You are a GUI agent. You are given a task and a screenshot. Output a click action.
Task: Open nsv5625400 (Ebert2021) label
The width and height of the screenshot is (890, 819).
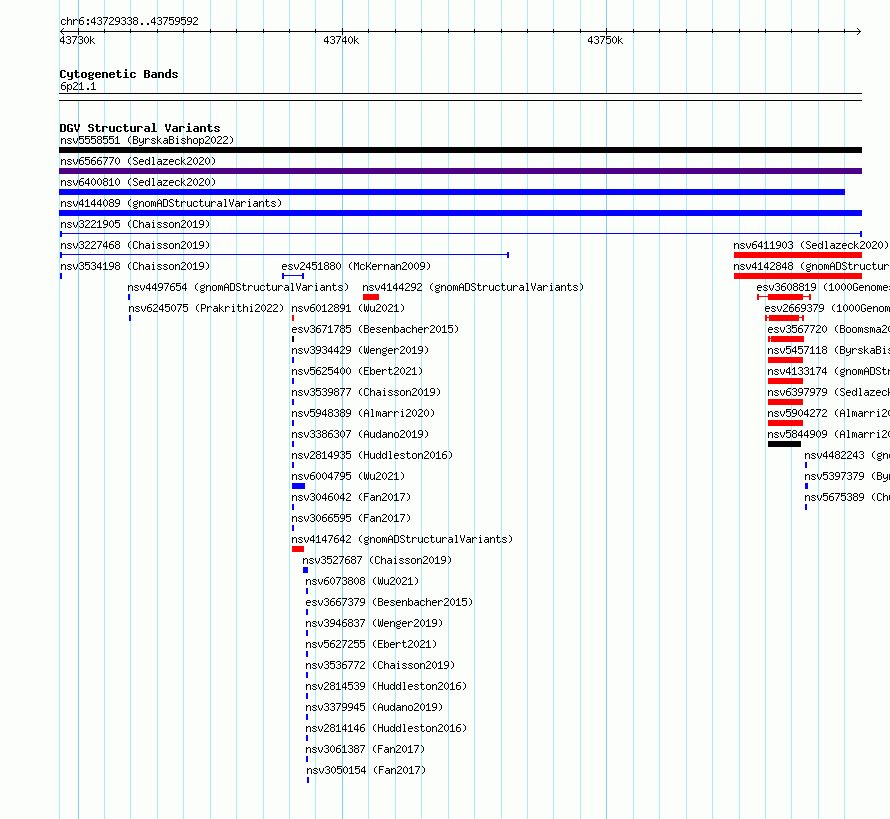click(x=357, y=371)
